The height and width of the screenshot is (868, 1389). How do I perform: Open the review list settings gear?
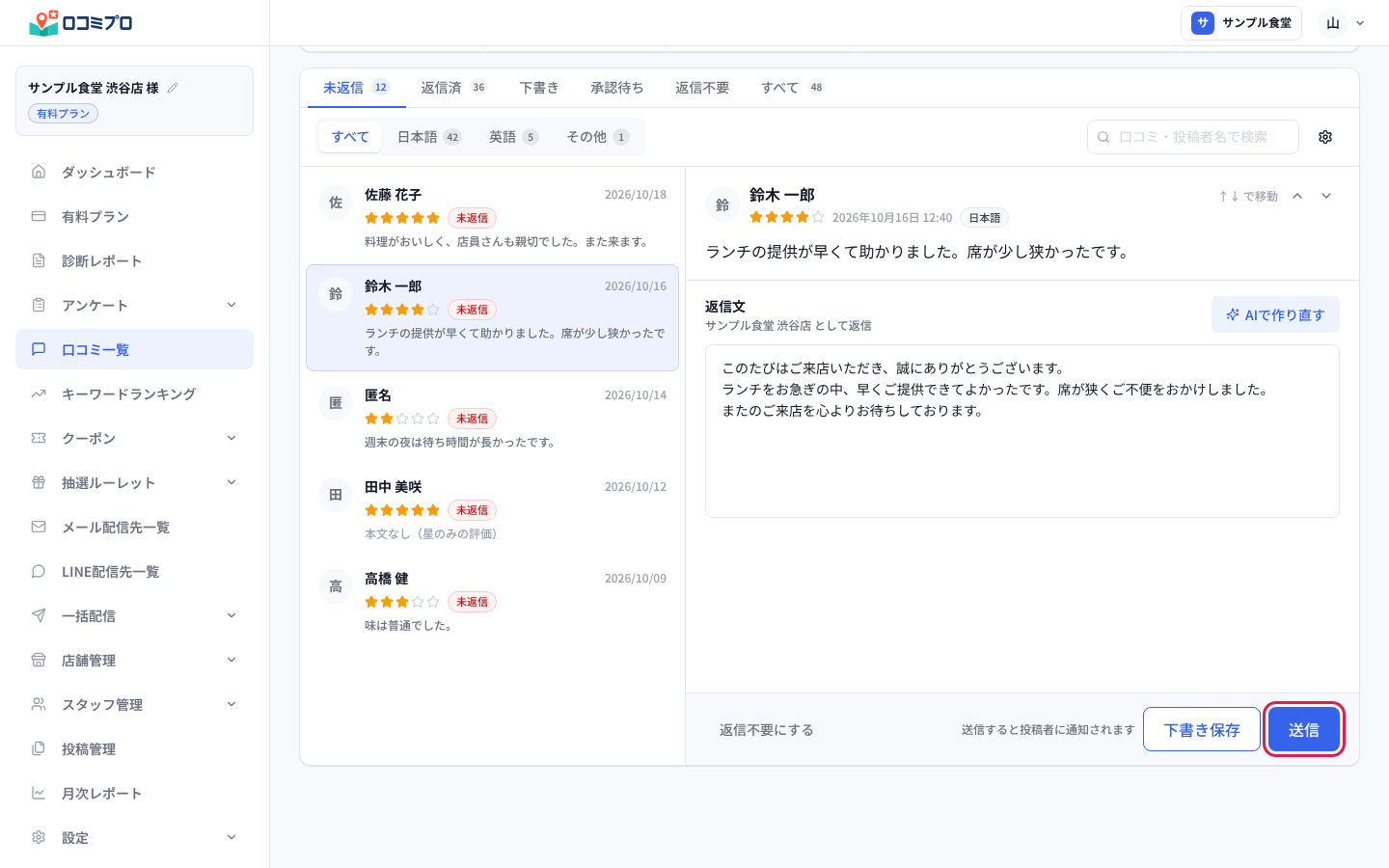click(x=1325, y=137)
